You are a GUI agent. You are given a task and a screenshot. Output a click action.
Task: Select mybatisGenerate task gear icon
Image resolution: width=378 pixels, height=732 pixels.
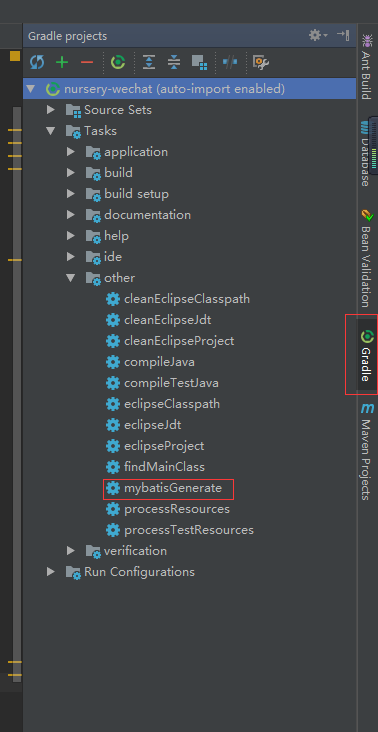[x=113, y=488]
